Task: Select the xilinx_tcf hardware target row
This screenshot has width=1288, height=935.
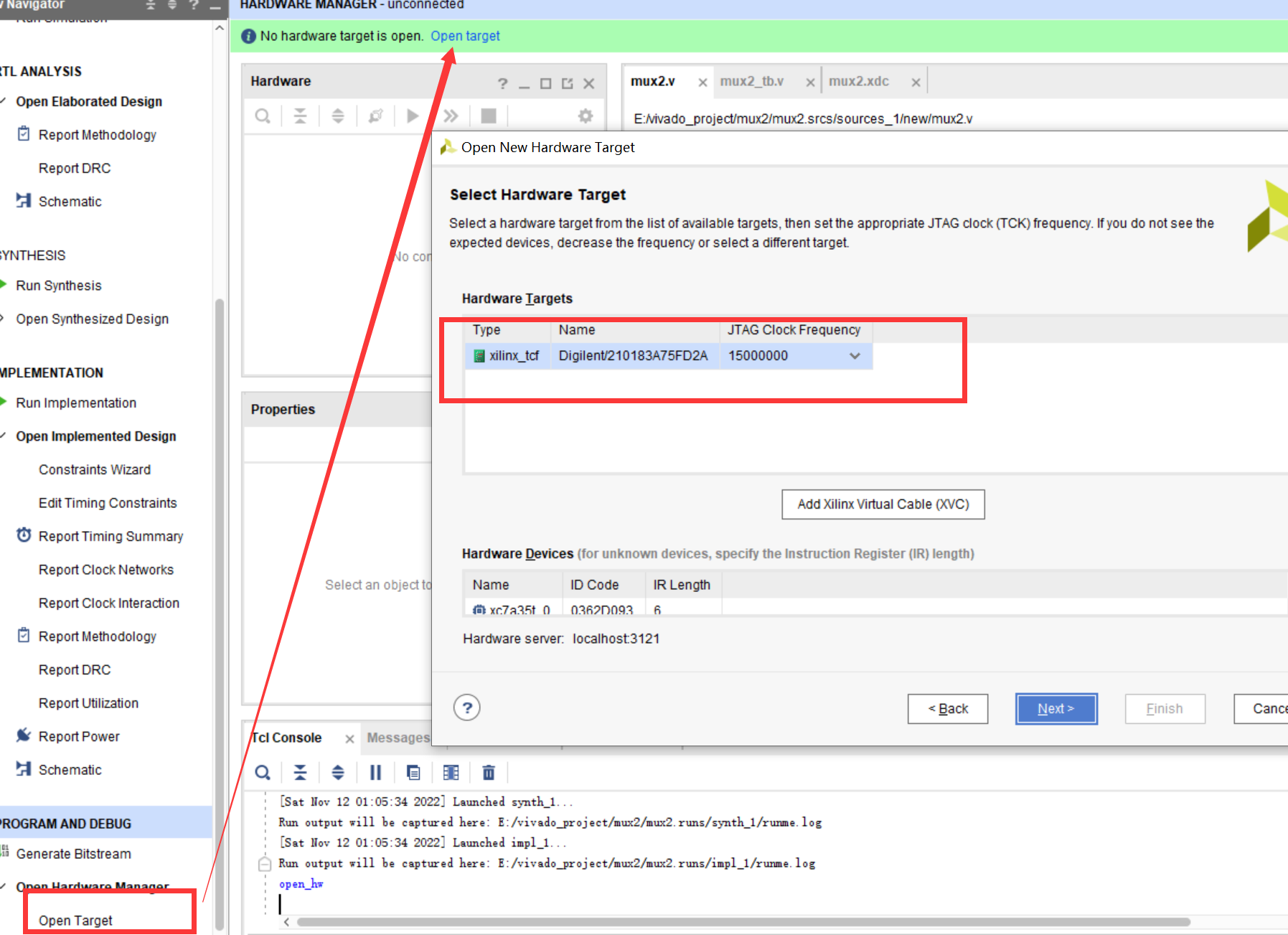Action: (669, 356)
